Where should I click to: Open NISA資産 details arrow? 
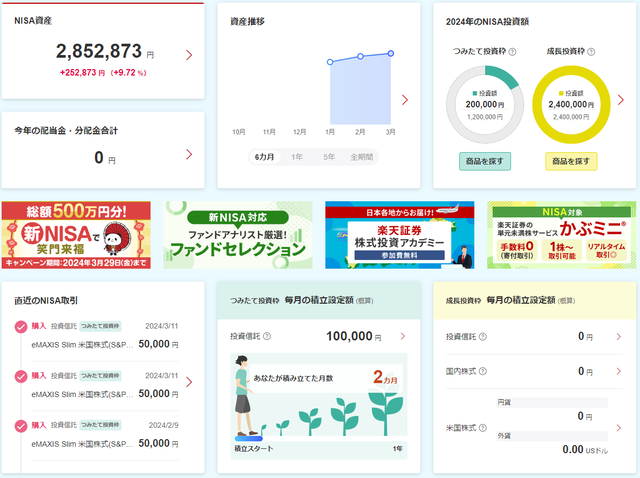(x=189, y=55)
